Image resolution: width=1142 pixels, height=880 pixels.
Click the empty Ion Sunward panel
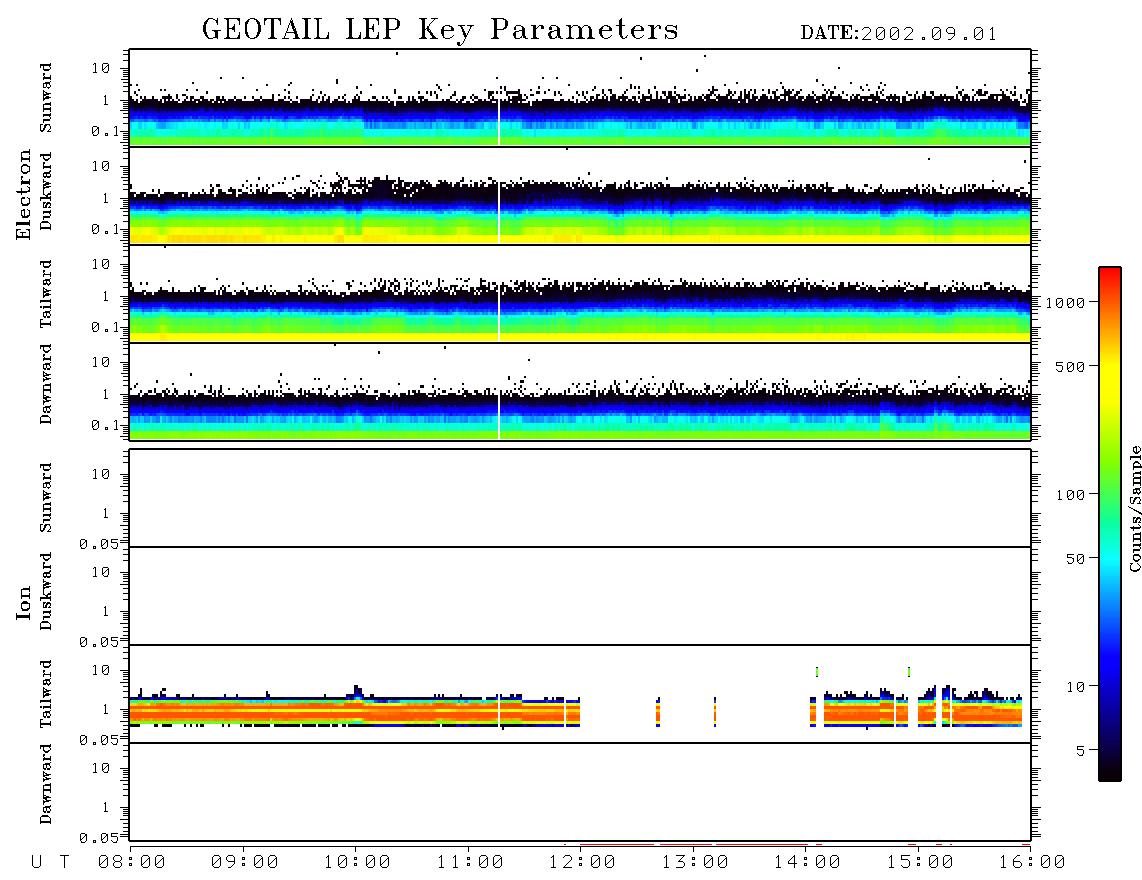(x=580, y=498)
